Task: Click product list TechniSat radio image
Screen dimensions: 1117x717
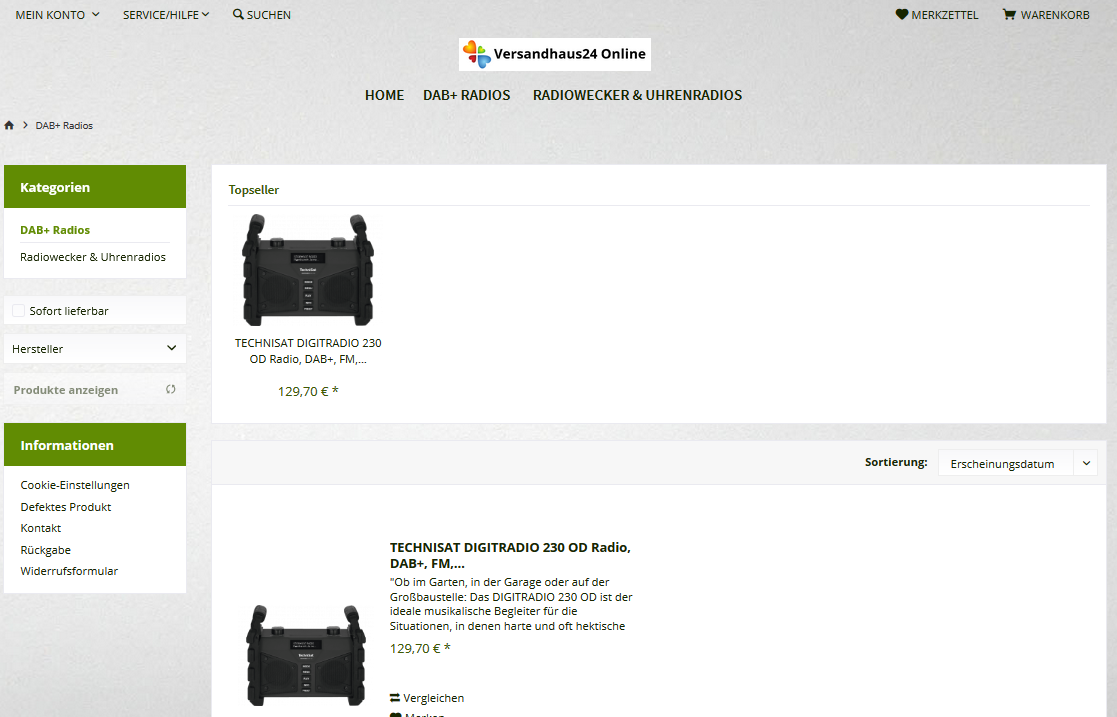Action: [x=306, y=656]
